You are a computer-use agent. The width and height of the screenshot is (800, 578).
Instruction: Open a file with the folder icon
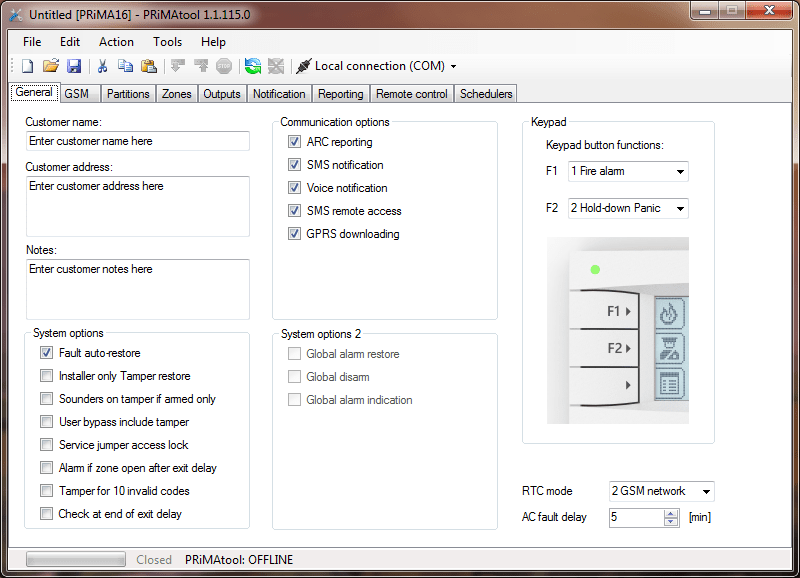51,66
